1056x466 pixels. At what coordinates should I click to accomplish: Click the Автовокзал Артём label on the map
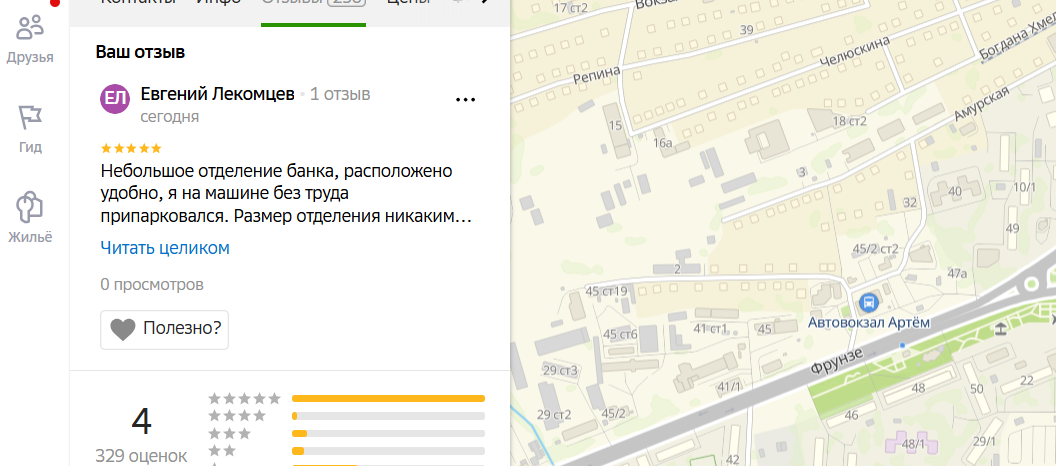869,323
